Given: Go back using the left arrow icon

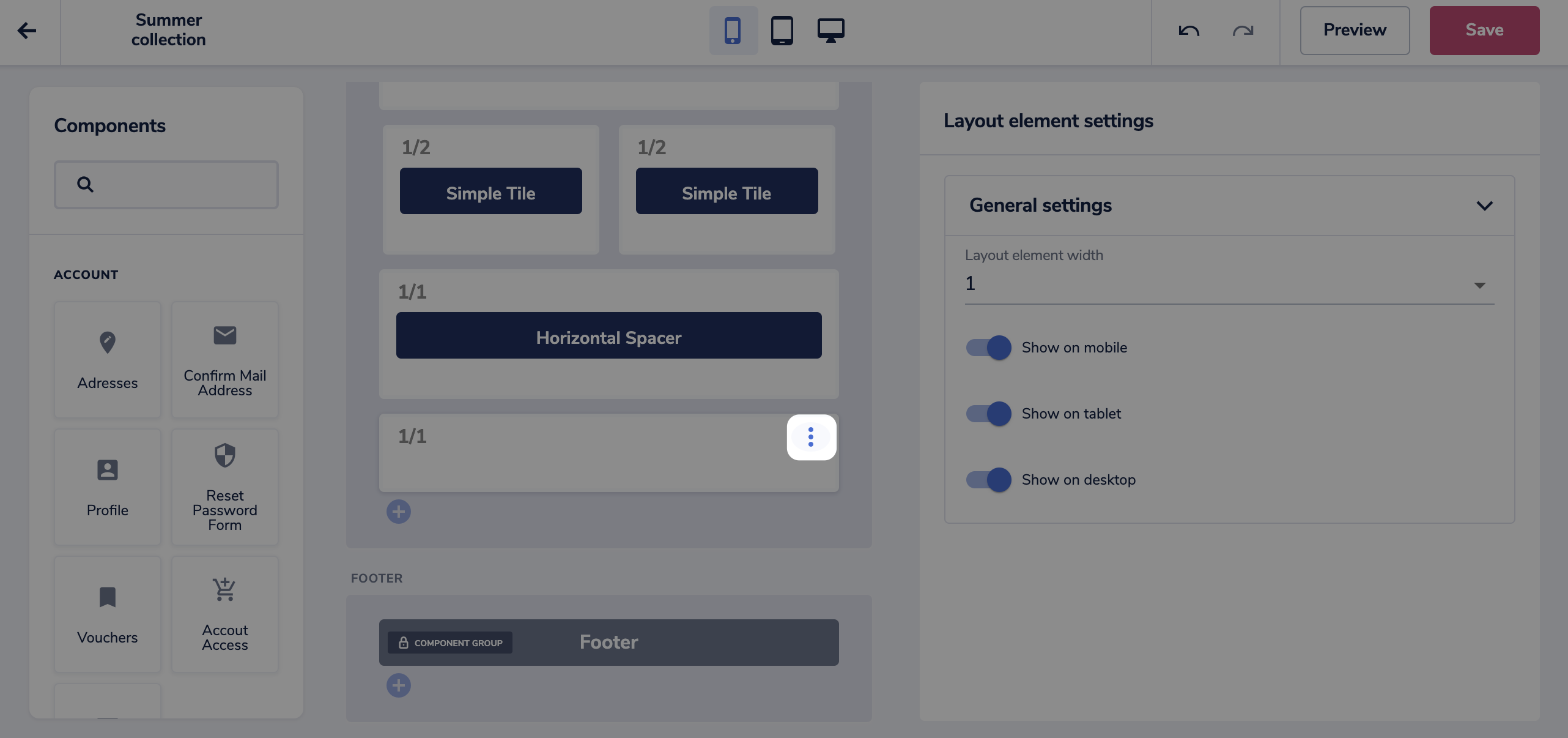Looking at the screenshot, I should pyautogui.click(x=27, y=31).
